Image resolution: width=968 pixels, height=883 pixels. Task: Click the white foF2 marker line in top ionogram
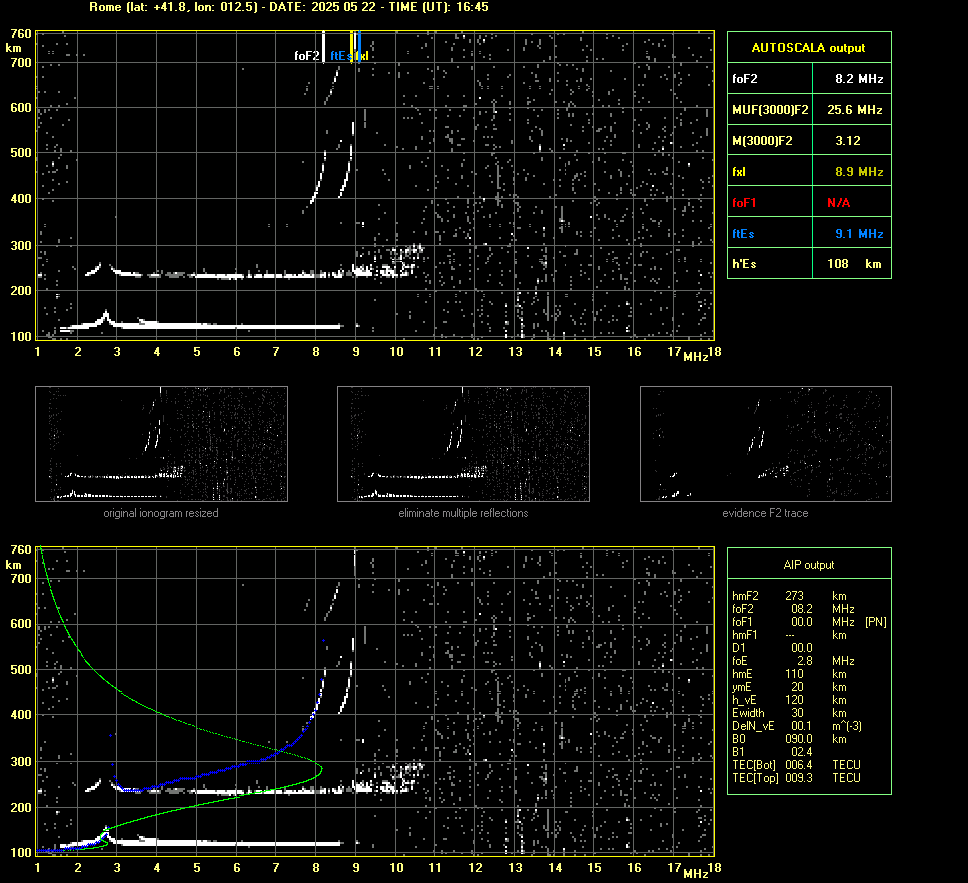tap(323, 46)
